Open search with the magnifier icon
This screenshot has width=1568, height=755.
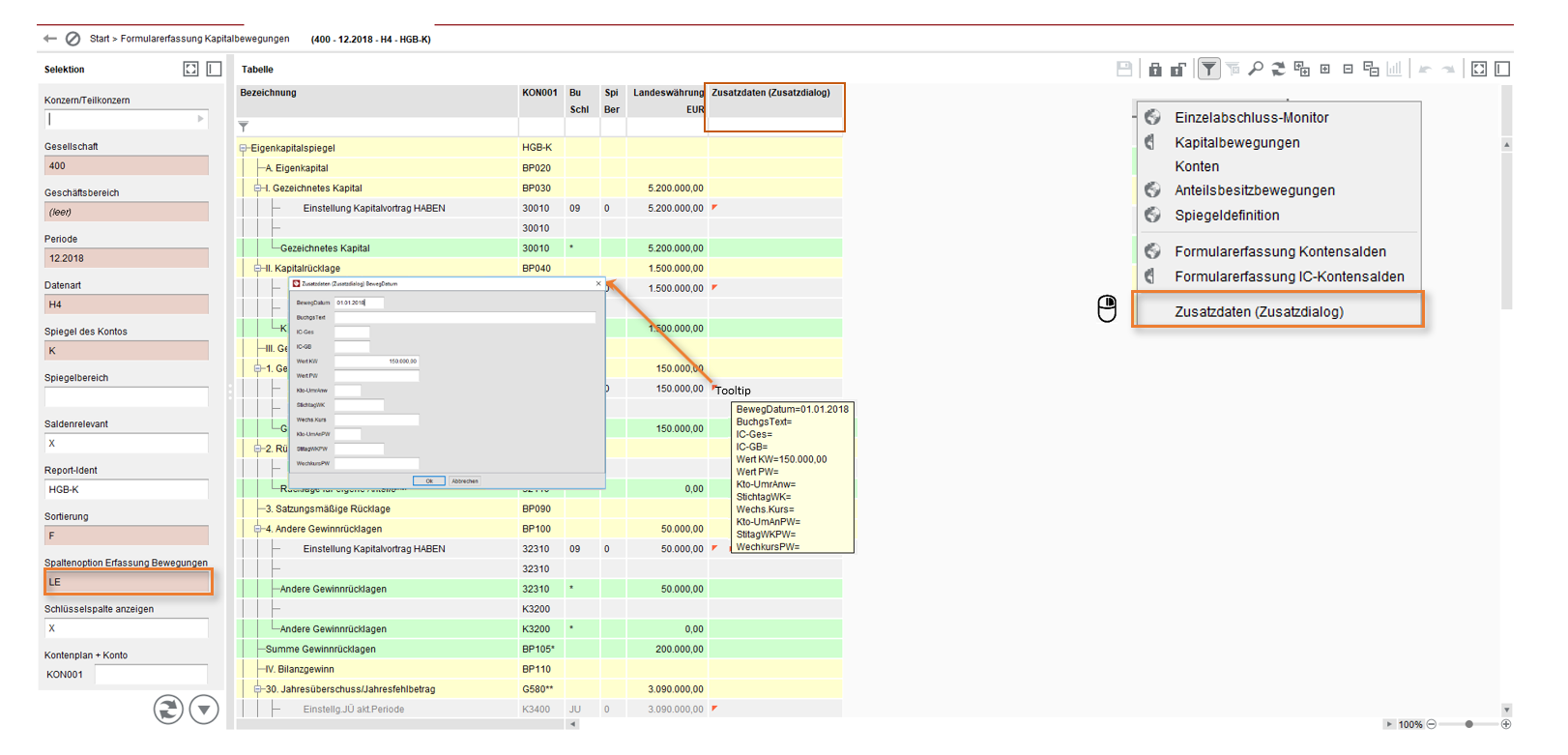coord(1256,69)
